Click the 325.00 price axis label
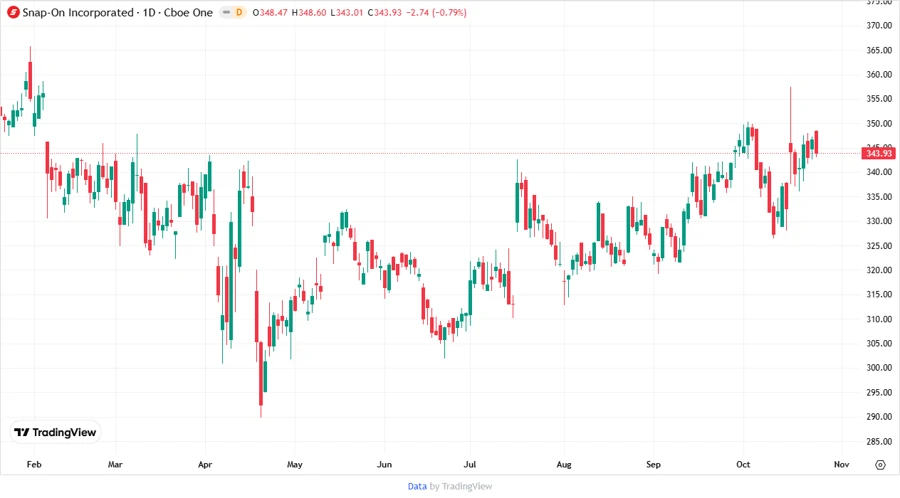Screen dimensions: 900x498 [x=879, y=246]
